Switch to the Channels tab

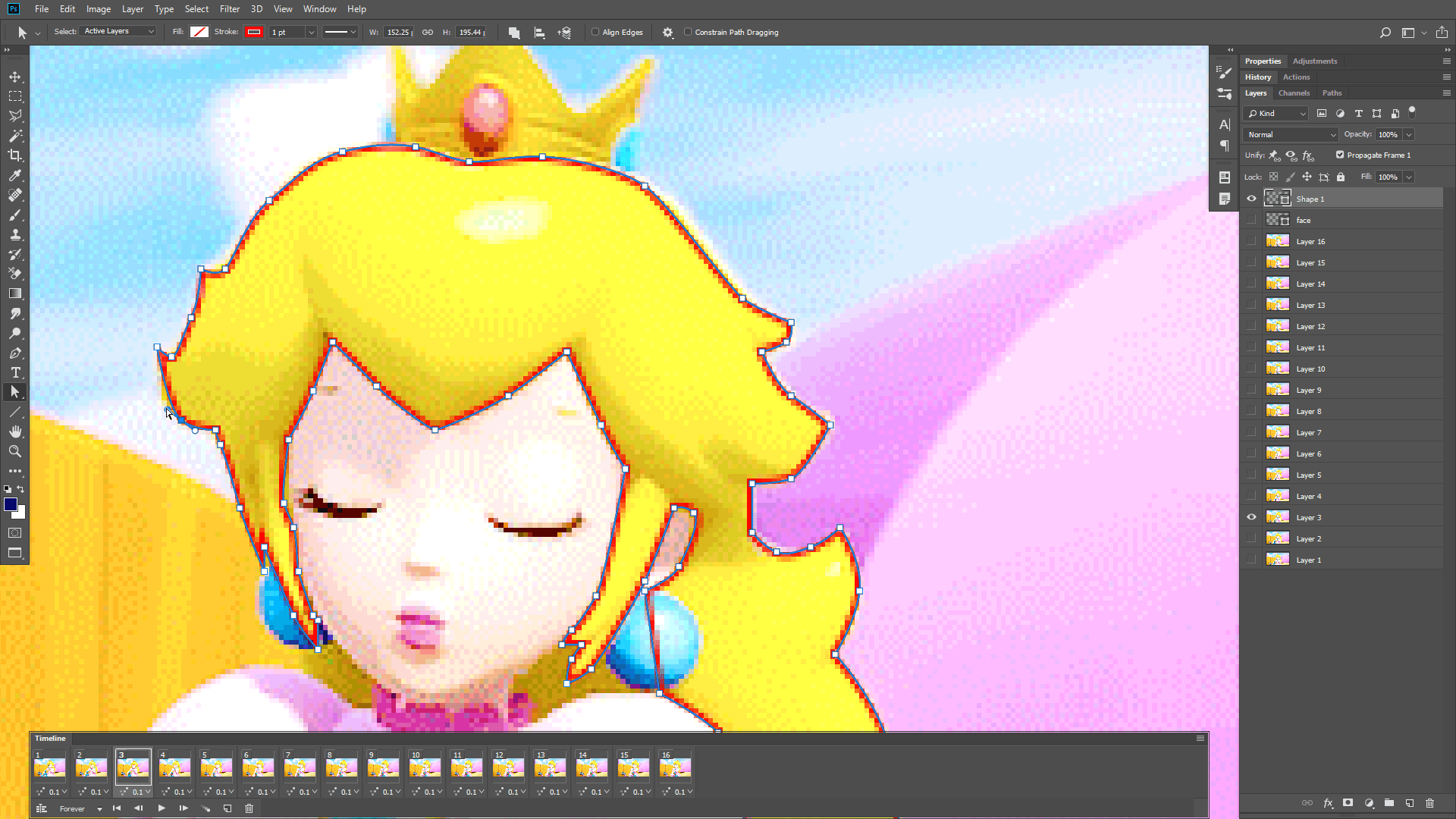1294,93
